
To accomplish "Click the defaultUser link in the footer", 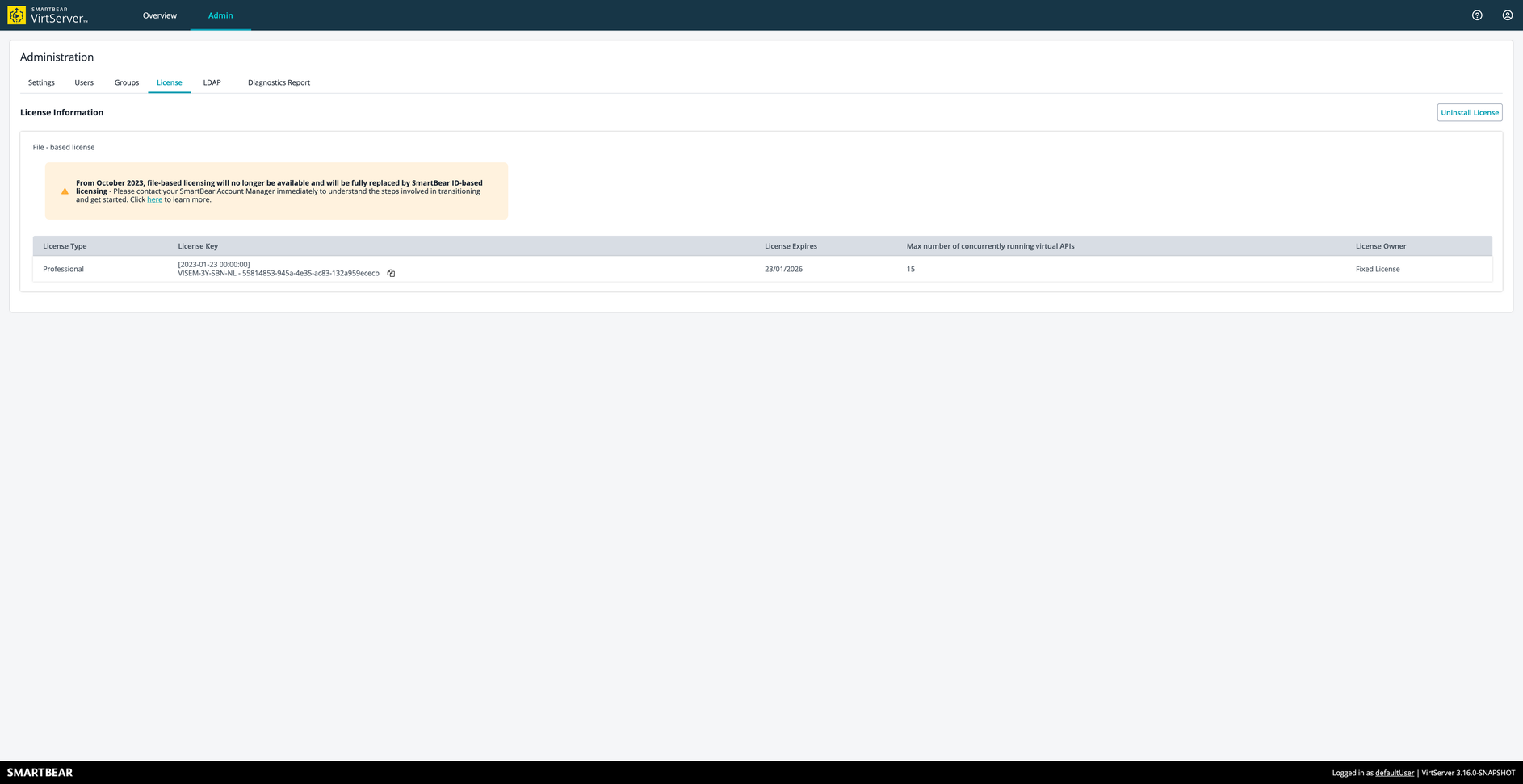I will [x=1394, y=773].
